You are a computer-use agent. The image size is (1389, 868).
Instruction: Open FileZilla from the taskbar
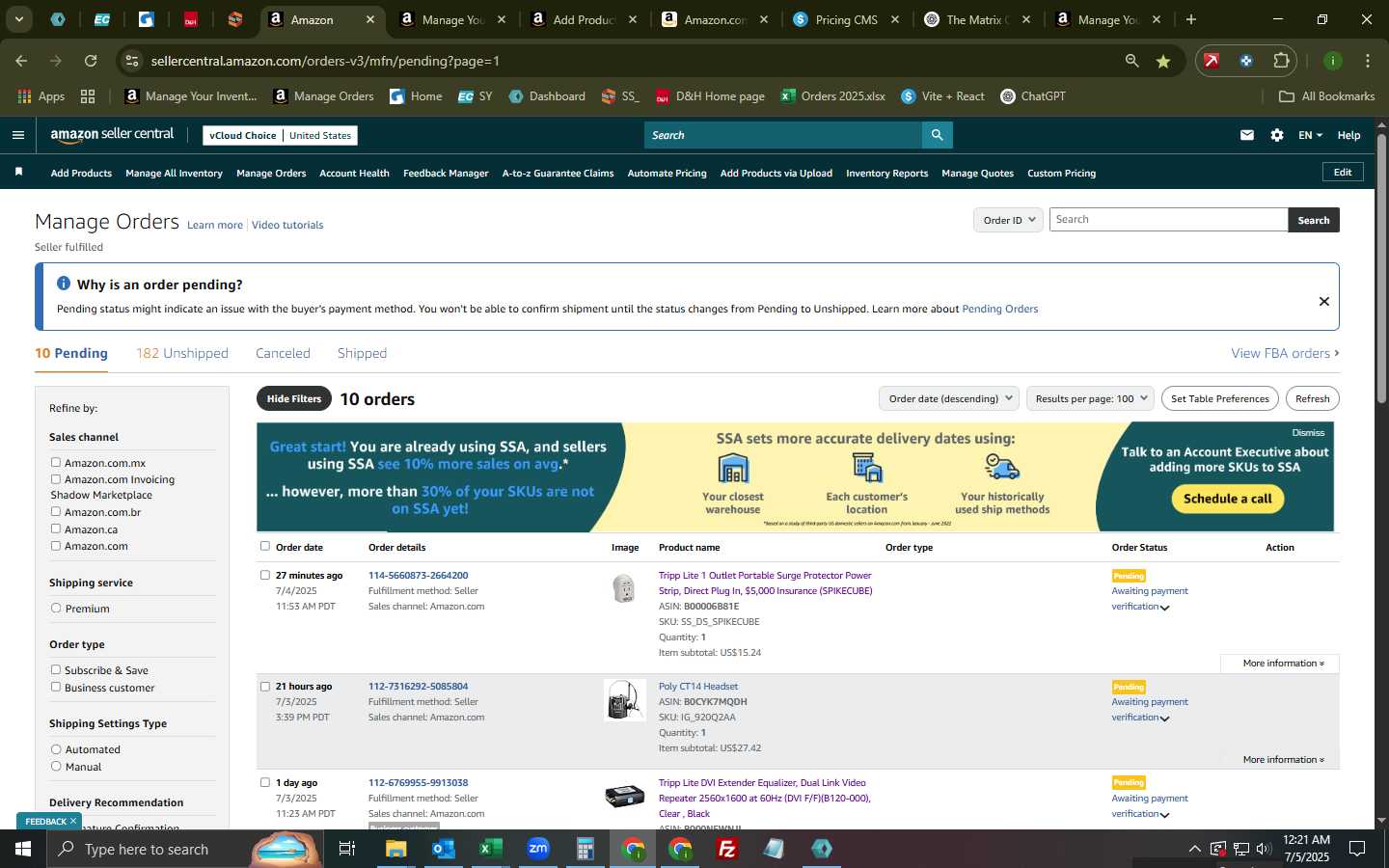coord(727,849)
